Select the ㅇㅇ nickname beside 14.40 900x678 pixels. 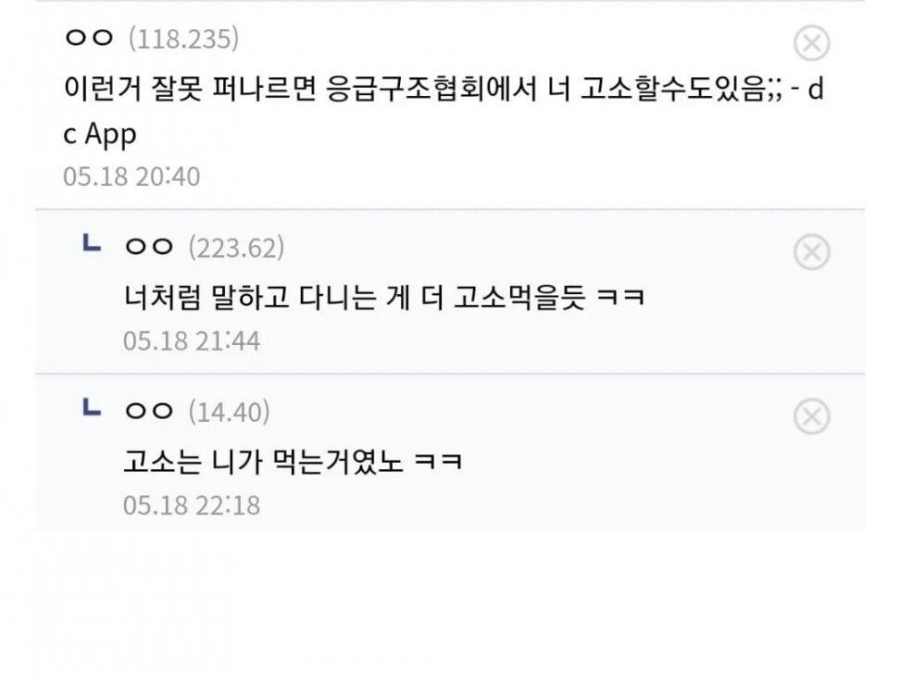pos(149,411)
